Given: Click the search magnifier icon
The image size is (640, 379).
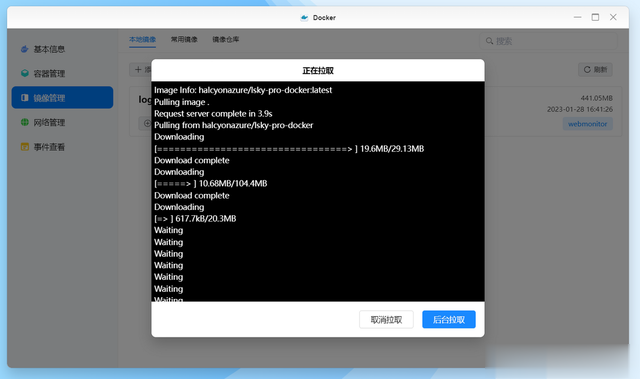Looking at the screenshot, I should (489, 41).
